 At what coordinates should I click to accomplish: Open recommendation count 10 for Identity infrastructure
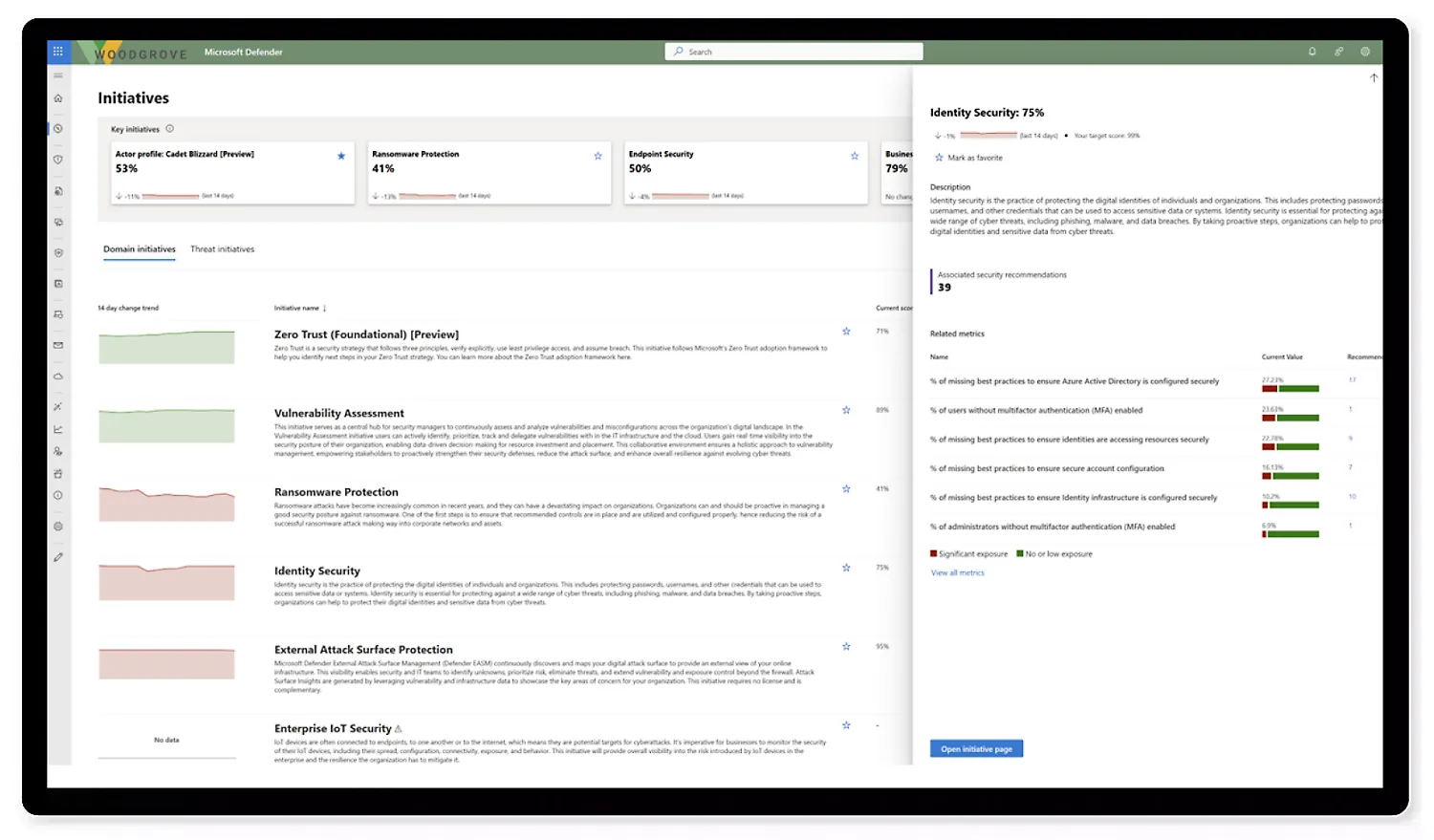(x=1353, y=497)
